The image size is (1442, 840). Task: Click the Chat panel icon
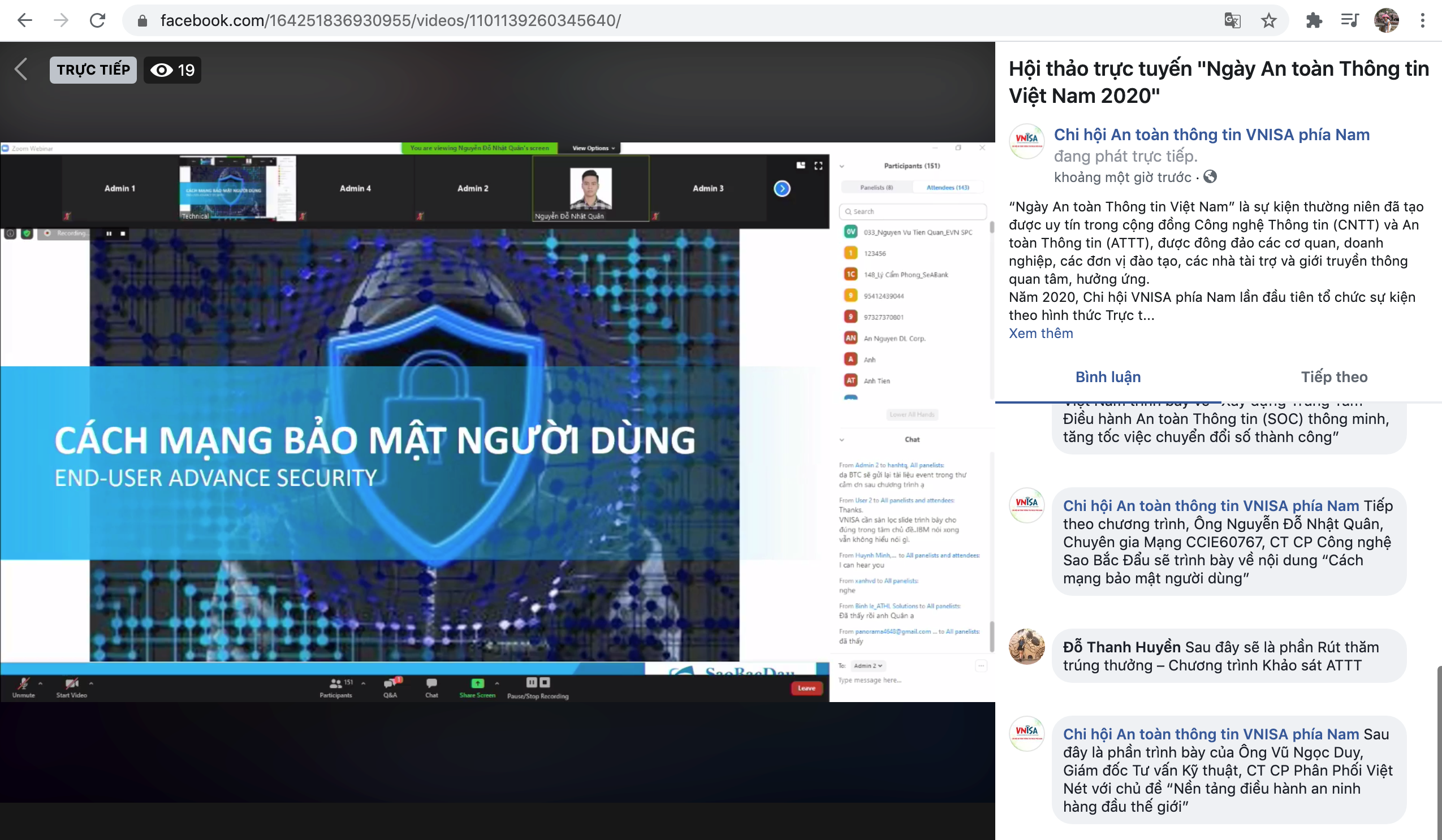pyautogui.click(x=432, y=684)
